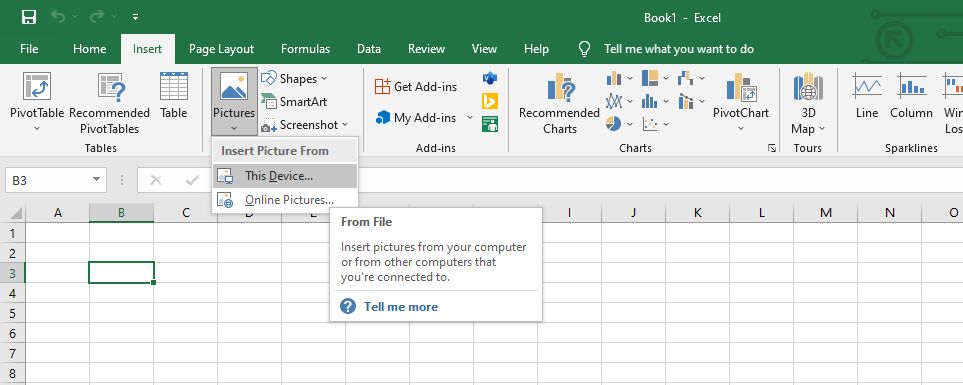Open Recommended PivotTables

pyautogui.click(x=109, y=102)
